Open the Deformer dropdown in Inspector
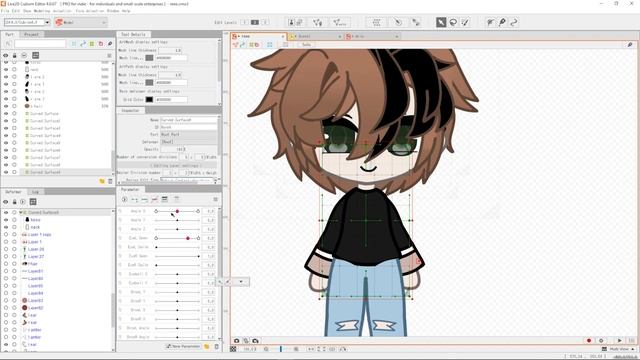Screen dimensions: 640x360 pos(189,142)
